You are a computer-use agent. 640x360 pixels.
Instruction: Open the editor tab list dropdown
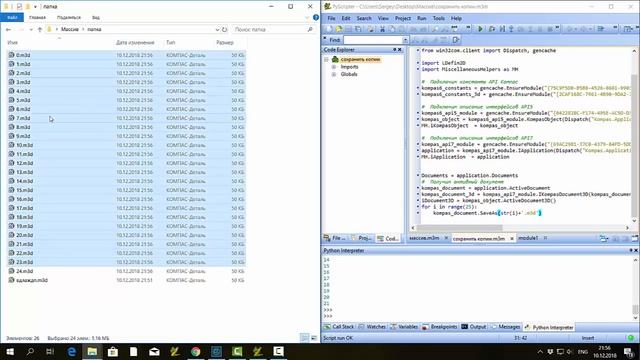(604, 238)
